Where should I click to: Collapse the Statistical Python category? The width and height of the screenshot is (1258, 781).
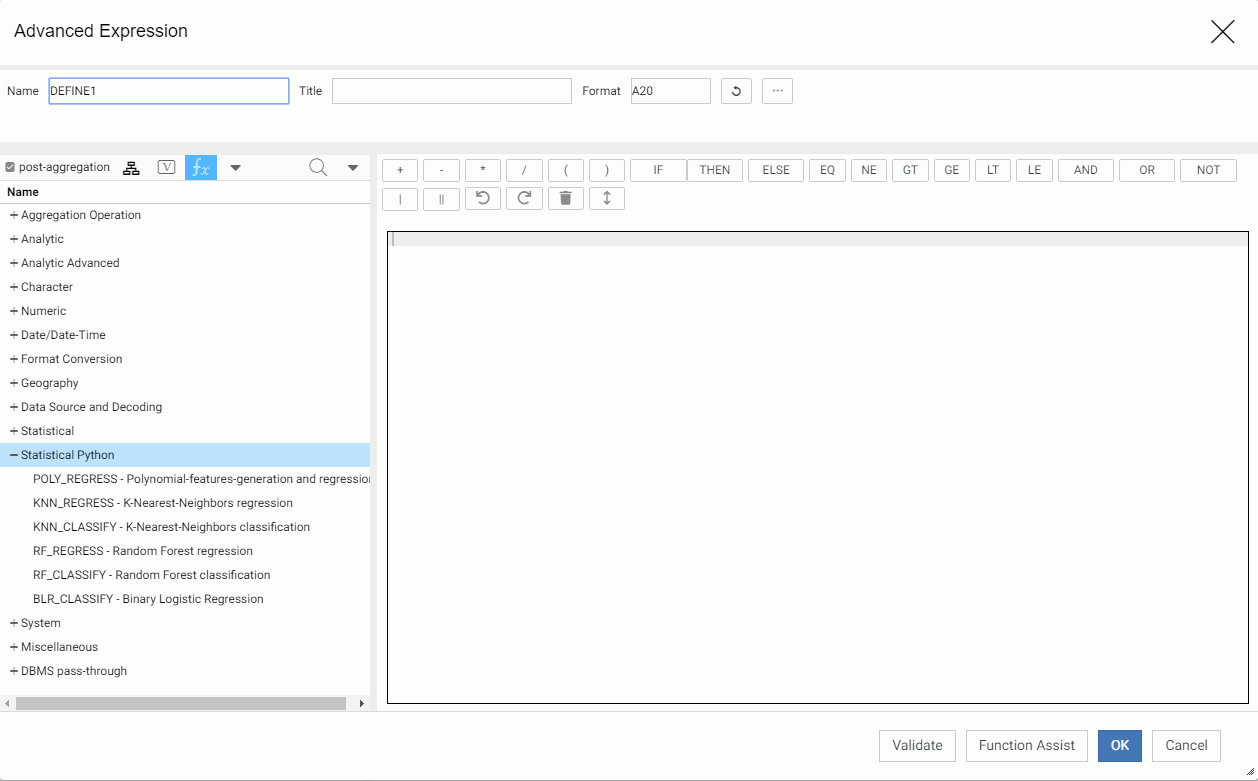14,455
